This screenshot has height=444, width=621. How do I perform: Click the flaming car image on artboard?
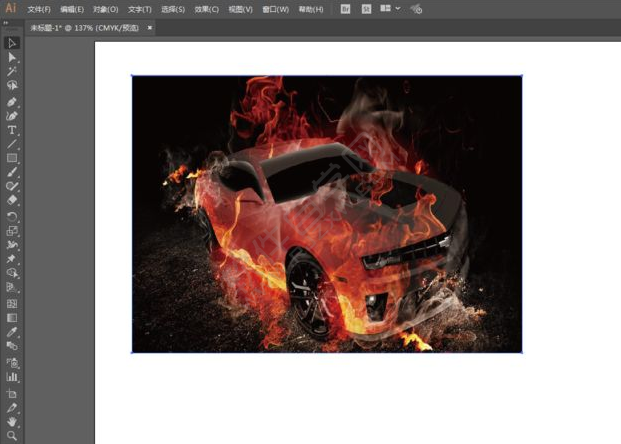[x=327, y=214]
